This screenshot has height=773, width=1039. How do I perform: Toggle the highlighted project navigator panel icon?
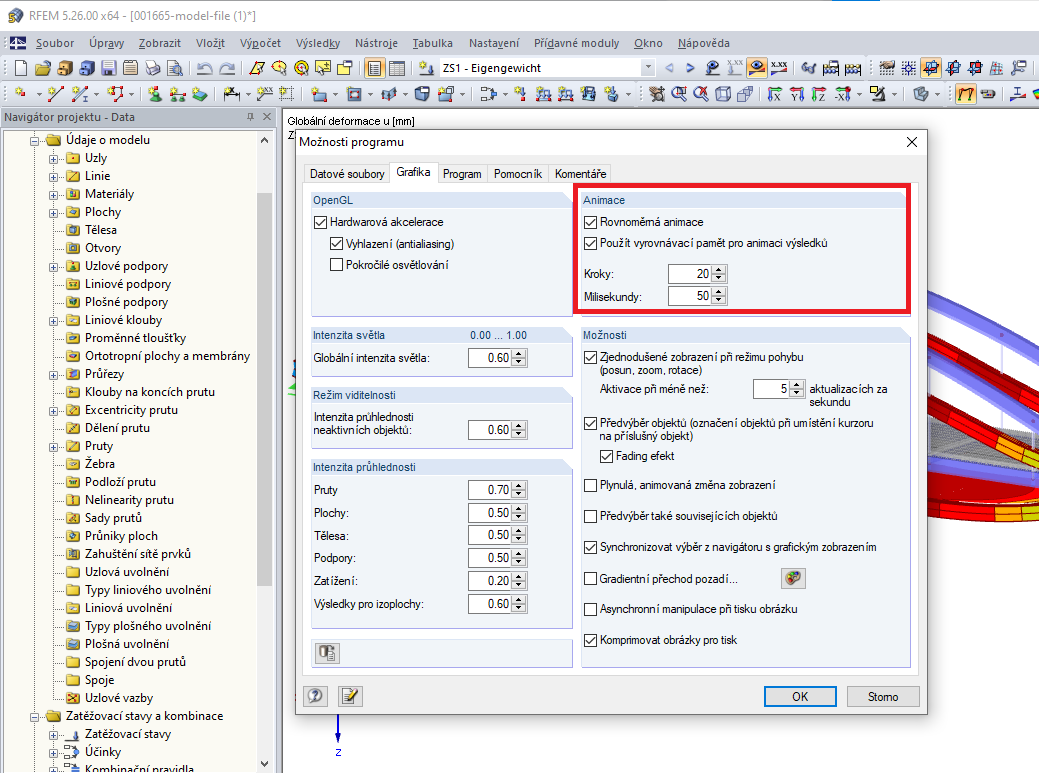pyautogui.click(x=374, y=68)
